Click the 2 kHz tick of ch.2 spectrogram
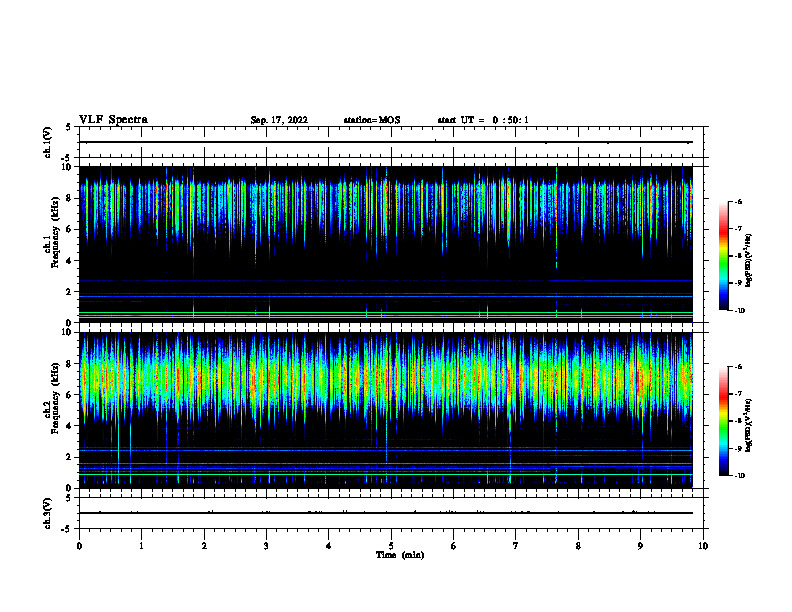The width and height of the screenshot is (792, 612). [x=69, y=457]
